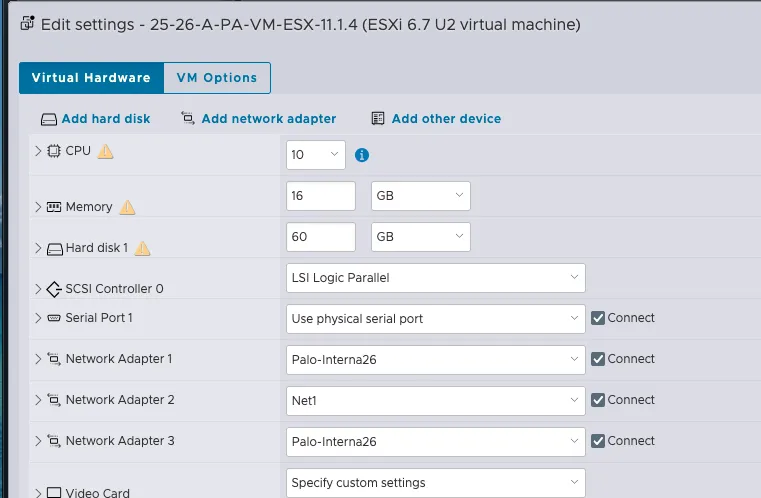Click the Hard disk 1 size field

[320, 237]
